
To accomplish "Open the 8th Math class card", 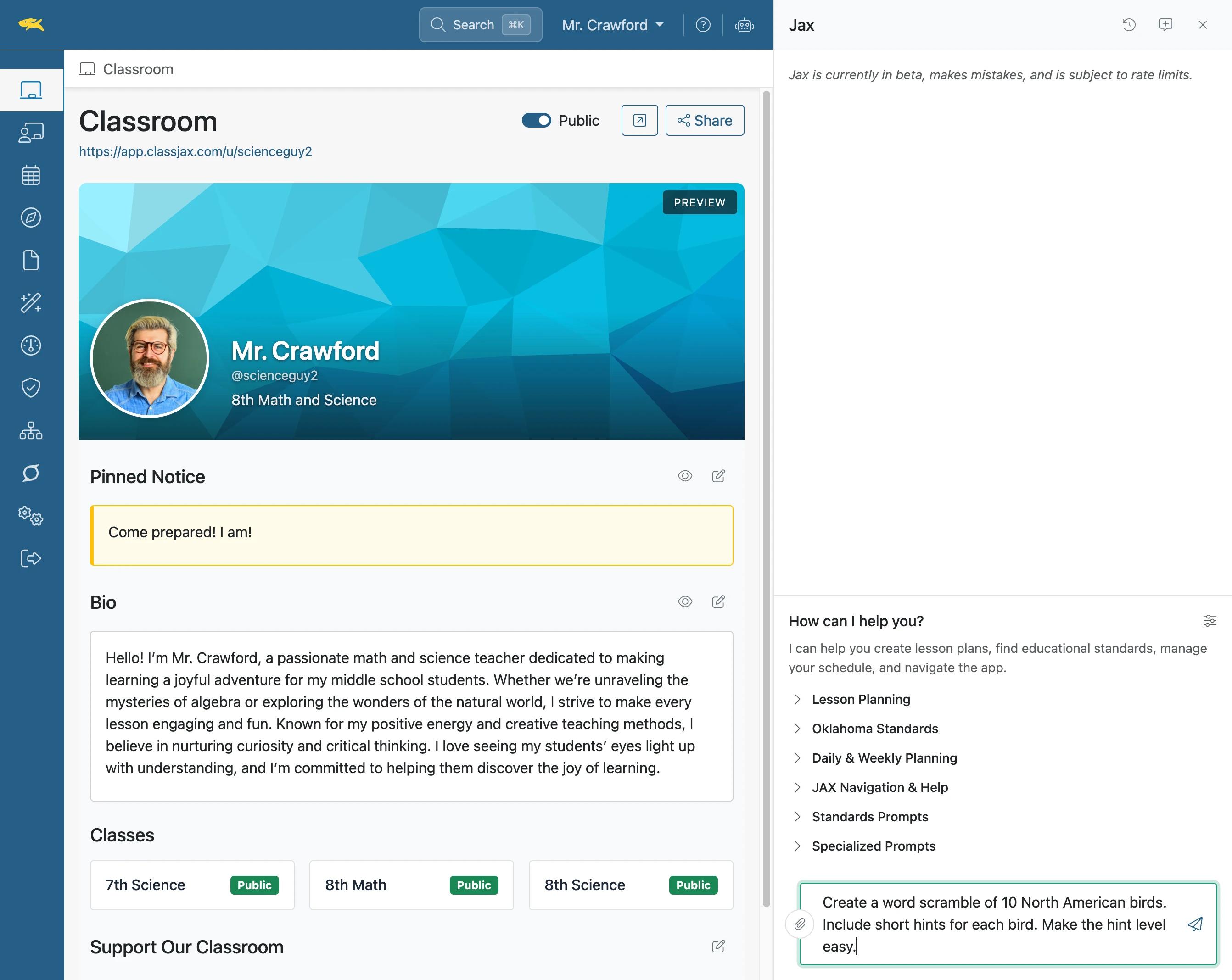I will 411,885.
